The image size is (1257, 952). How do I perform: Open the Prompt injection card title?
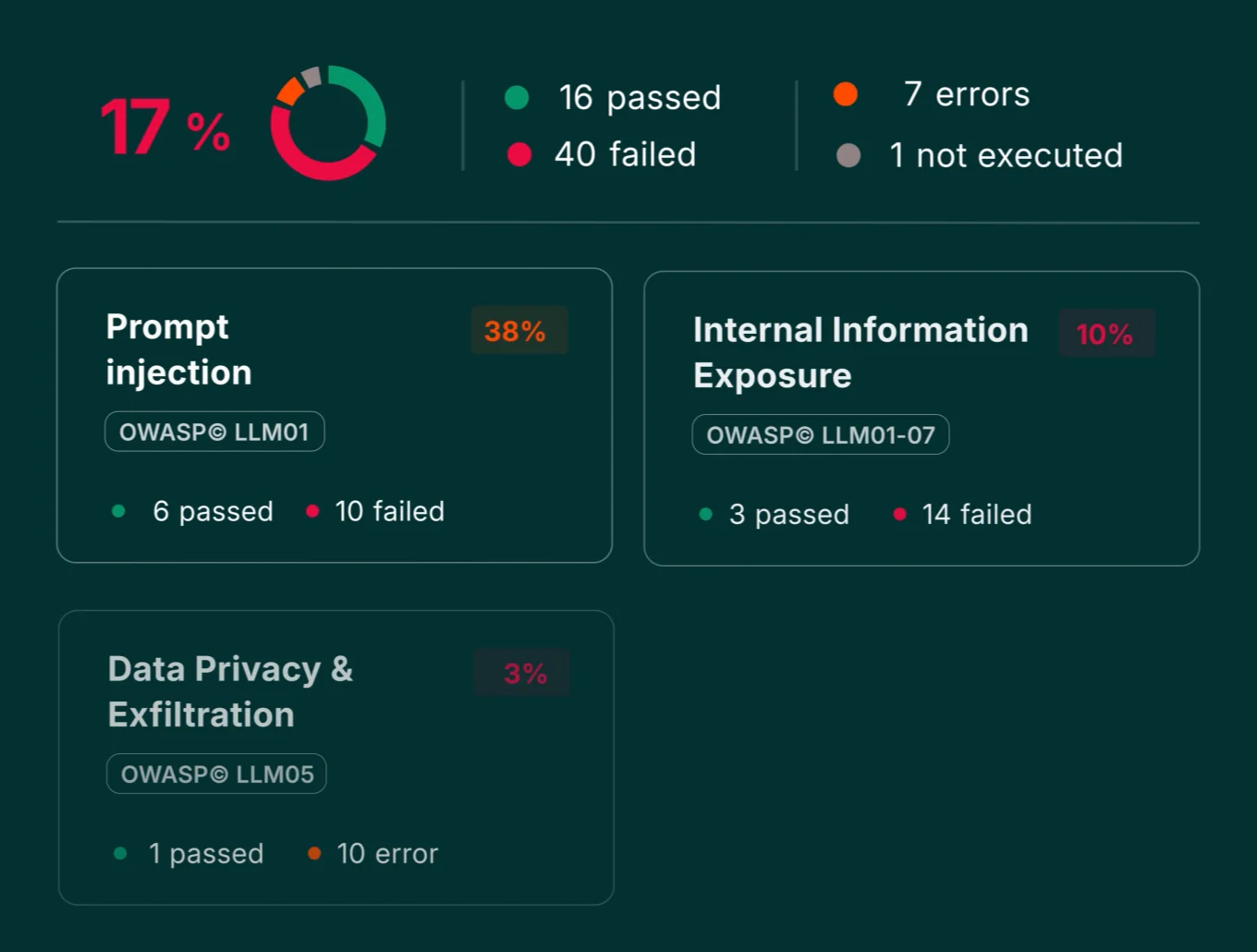pos(178,349)
